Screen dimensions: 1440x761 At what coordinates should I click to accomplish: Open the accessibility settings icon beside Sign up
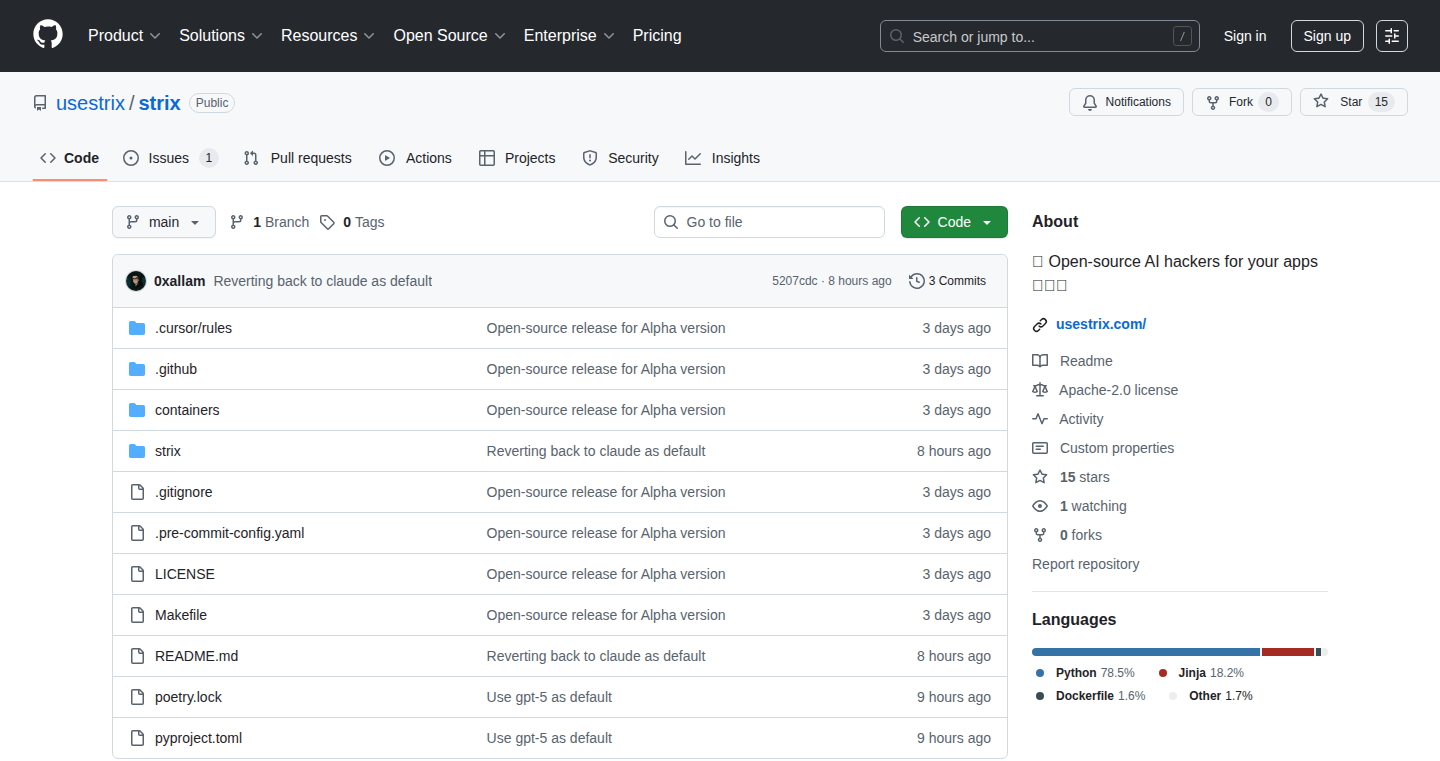1392,36
